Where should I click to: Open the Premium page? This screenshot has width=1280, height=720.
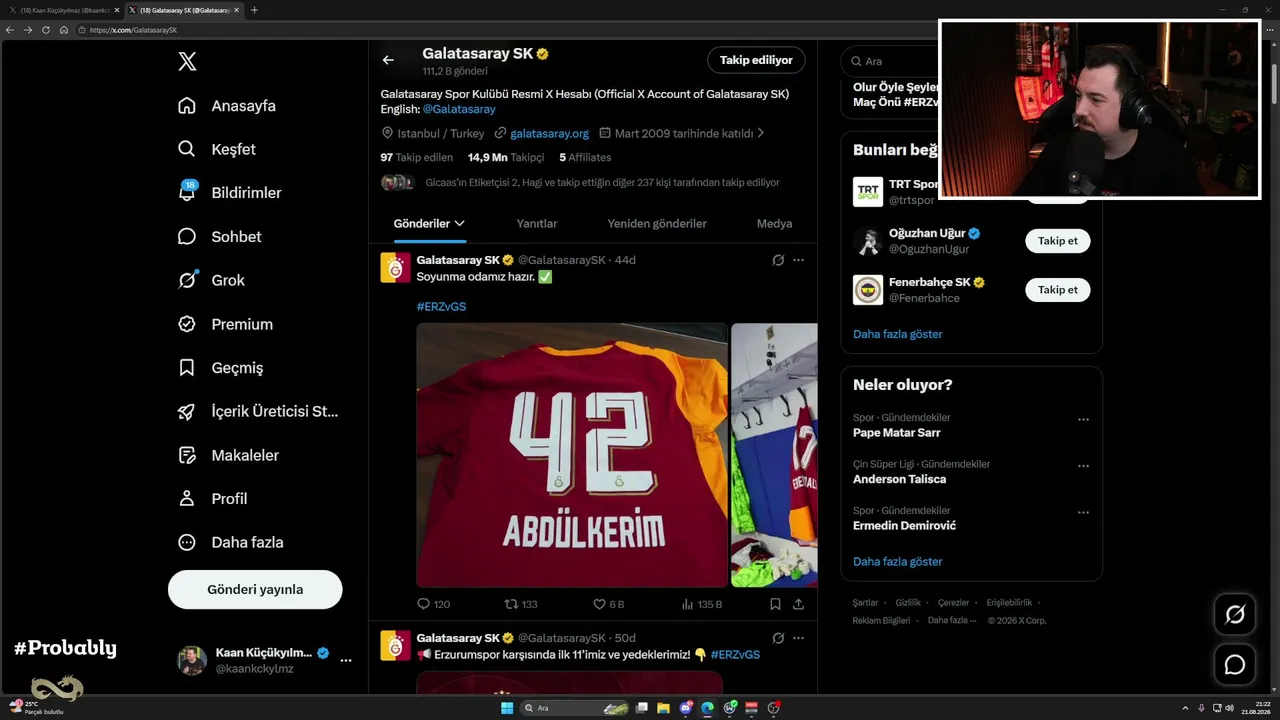(225, 324)
